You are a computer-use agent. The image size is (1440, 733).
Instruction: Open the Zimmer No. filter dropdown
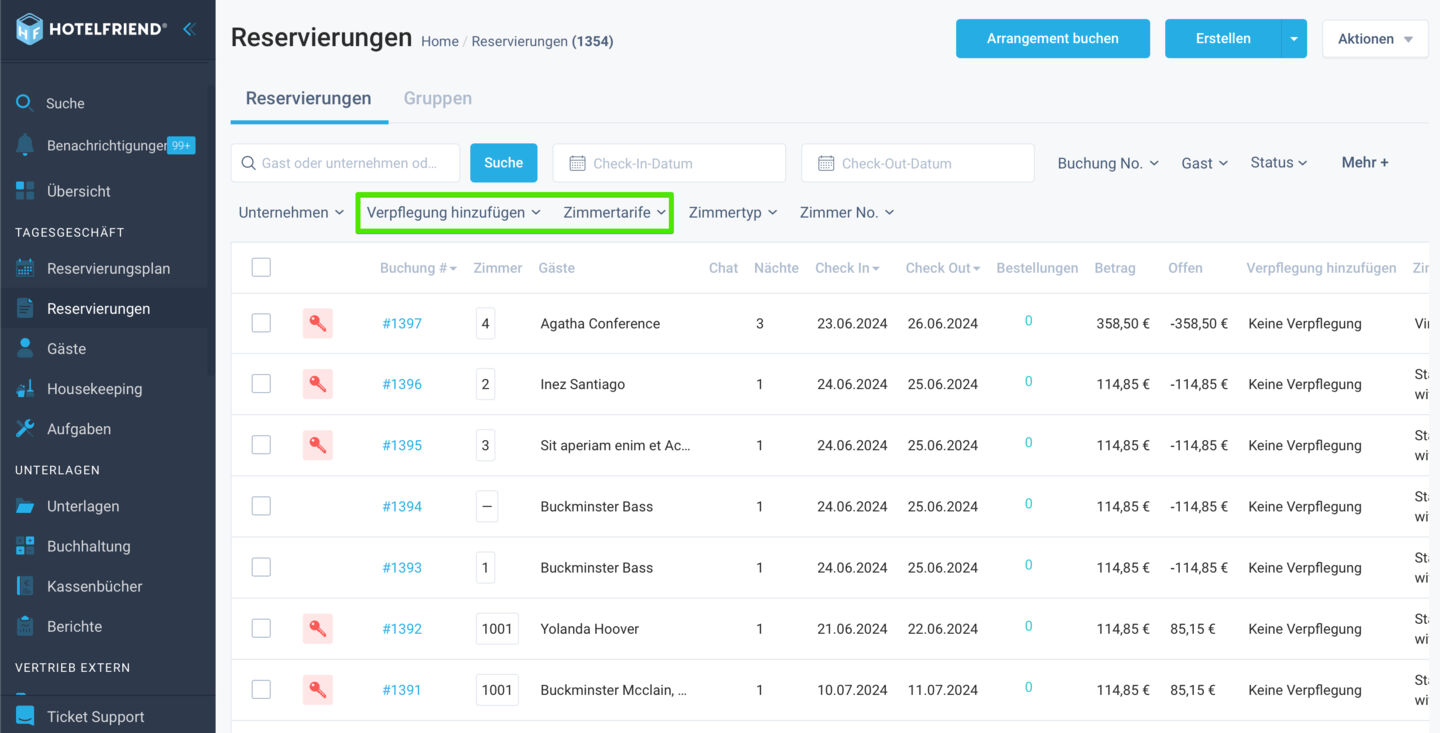coord(847,212)
